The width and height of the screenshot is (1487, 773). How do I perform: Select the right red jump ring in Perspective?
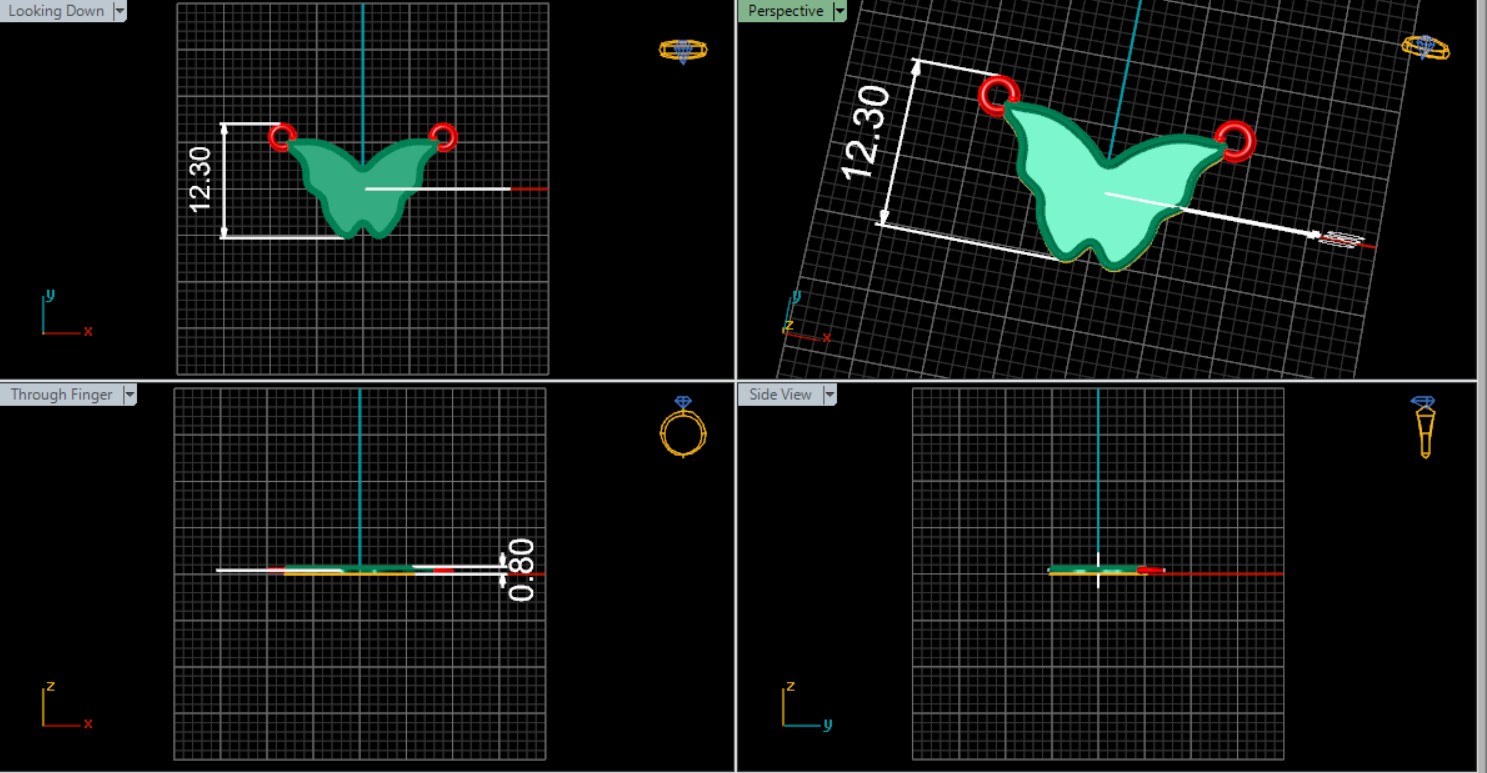pos(1236,139)
